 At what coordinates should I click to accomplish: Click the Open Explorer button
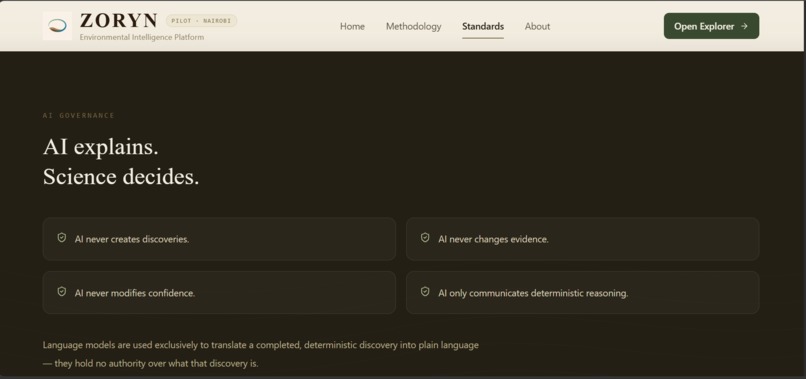pos(711,26)
